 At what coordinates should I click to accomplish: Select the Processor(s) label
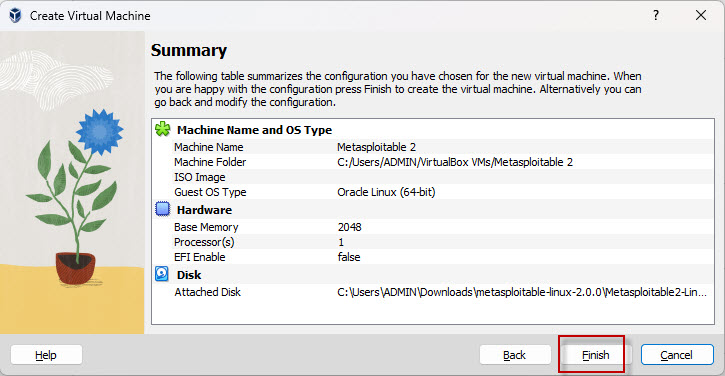click(204, 242)
